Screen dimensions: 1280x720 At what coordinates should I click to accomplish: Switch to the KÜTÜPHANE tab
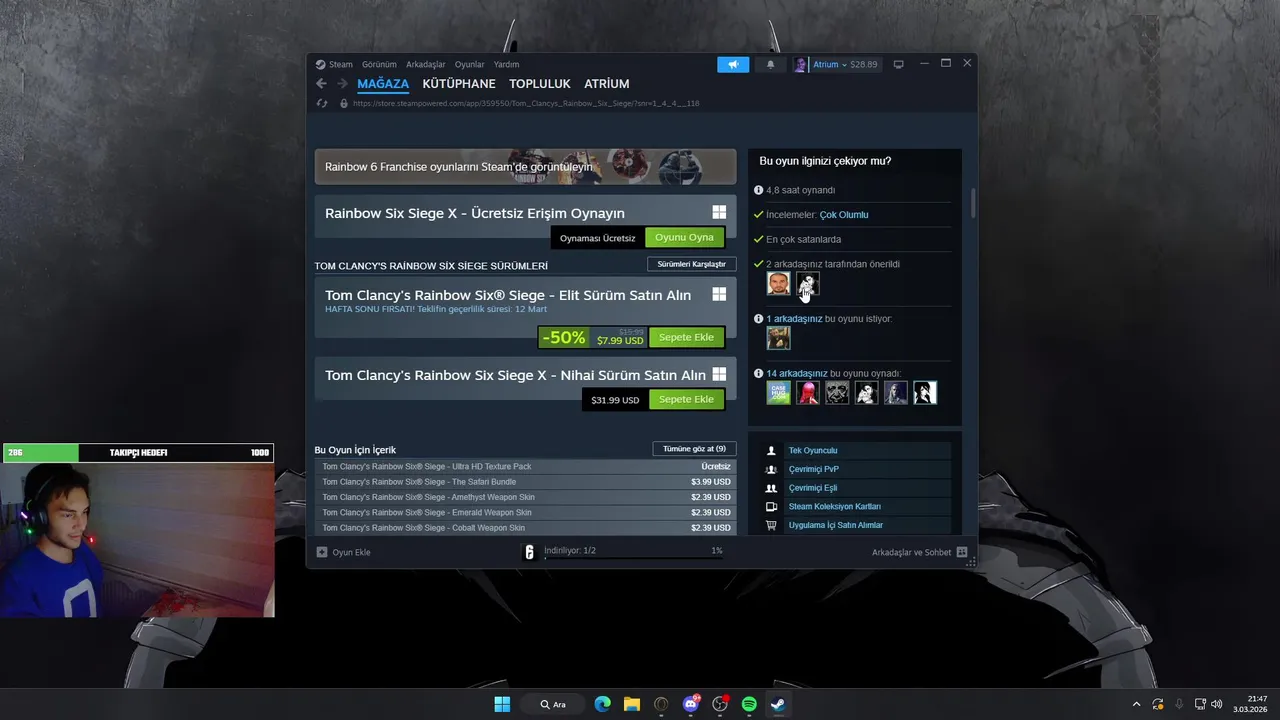[459, 84]
